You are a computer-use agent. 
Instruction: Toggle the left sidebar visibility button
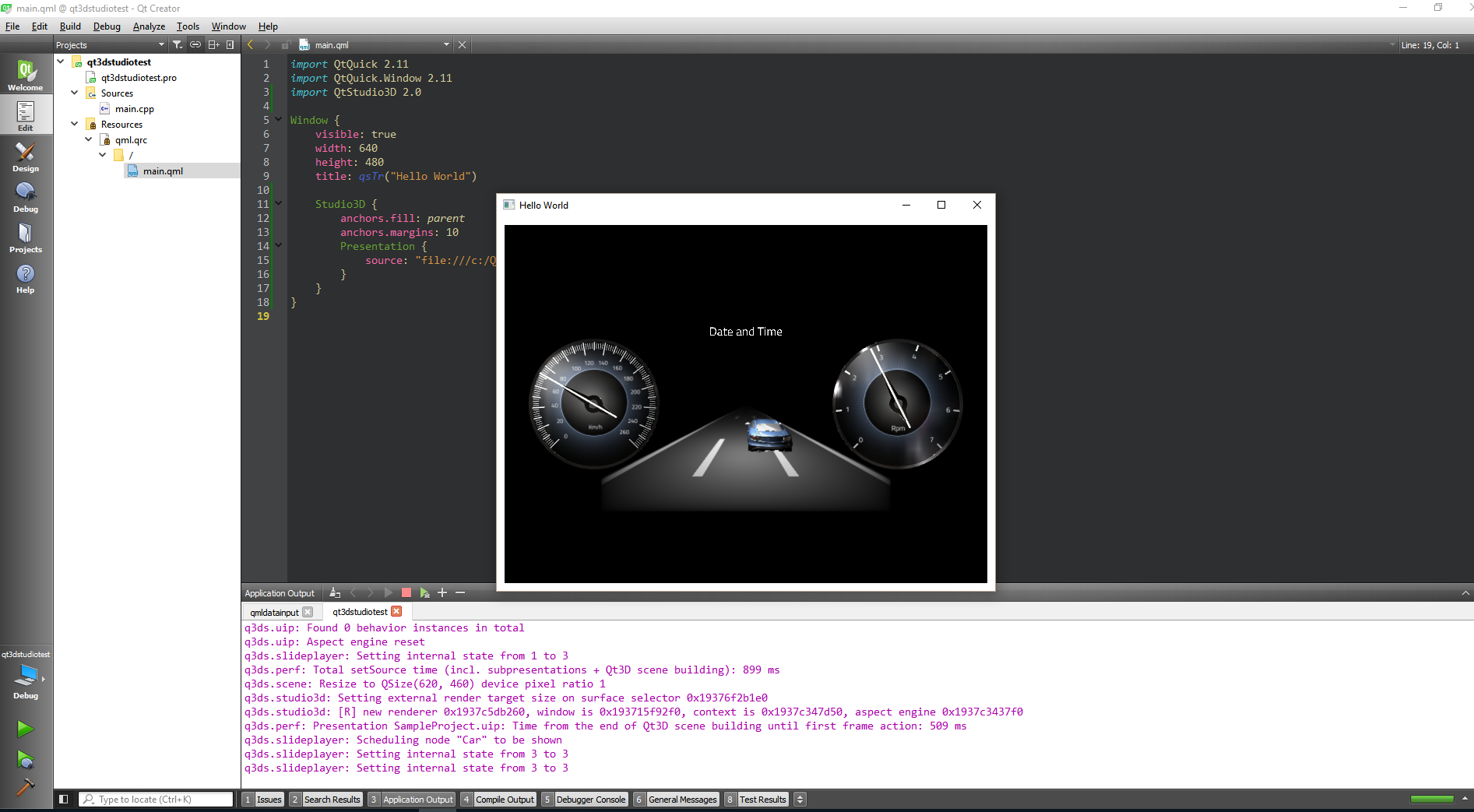point(64,800)
